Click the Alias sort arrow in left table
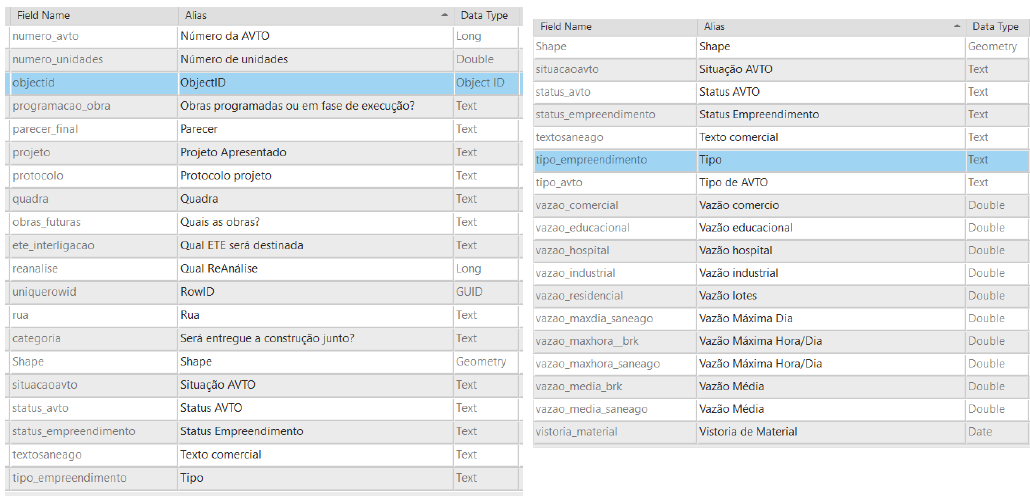 click(x=445, y=14)
